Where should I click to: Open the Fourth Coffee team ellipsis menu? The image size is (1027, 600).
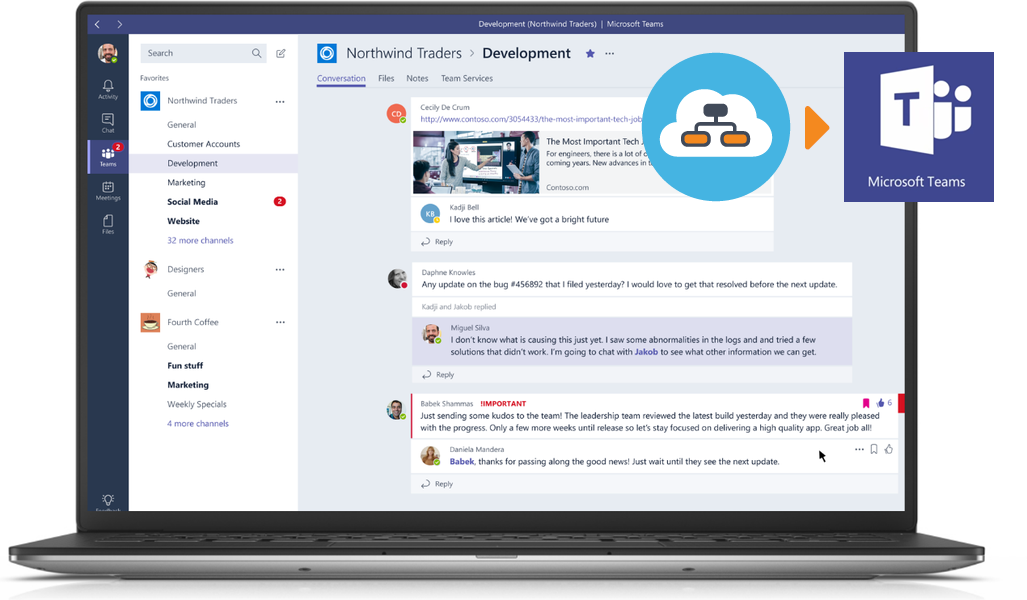(280, 322)
